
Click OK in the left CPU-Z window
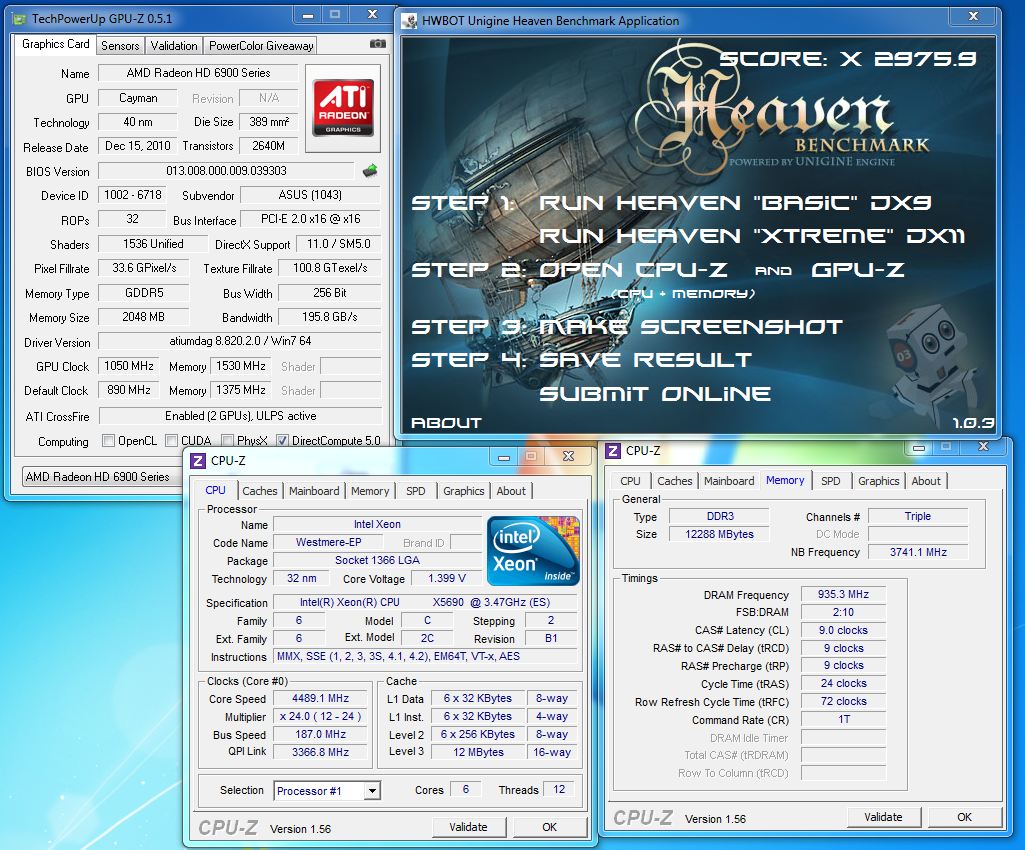550,827
